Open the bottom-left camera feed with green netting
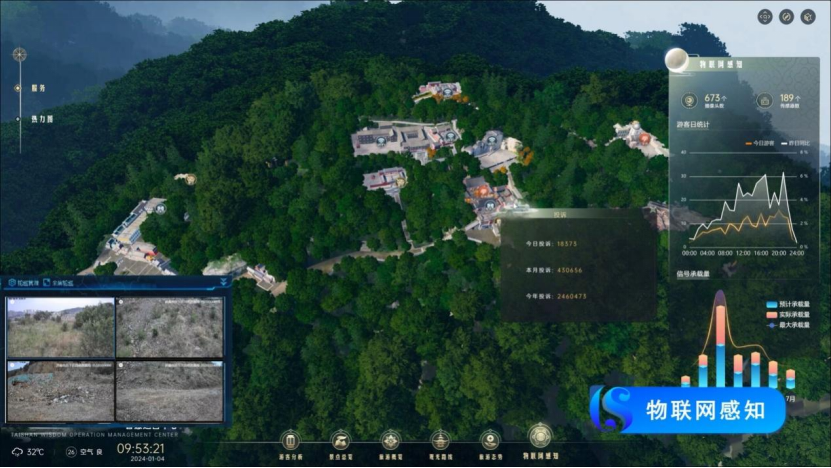Screen dimensions: 831x468 pos(60,391)
